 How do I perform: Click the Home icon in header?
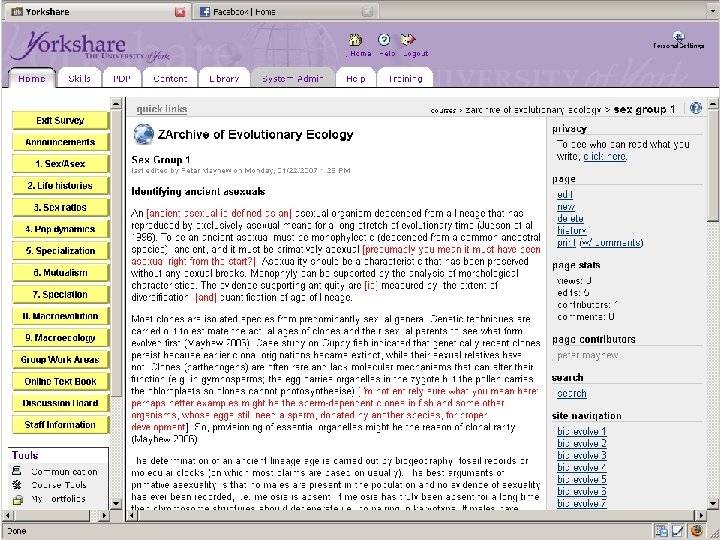pyautogui.click(x=355, y=40)
